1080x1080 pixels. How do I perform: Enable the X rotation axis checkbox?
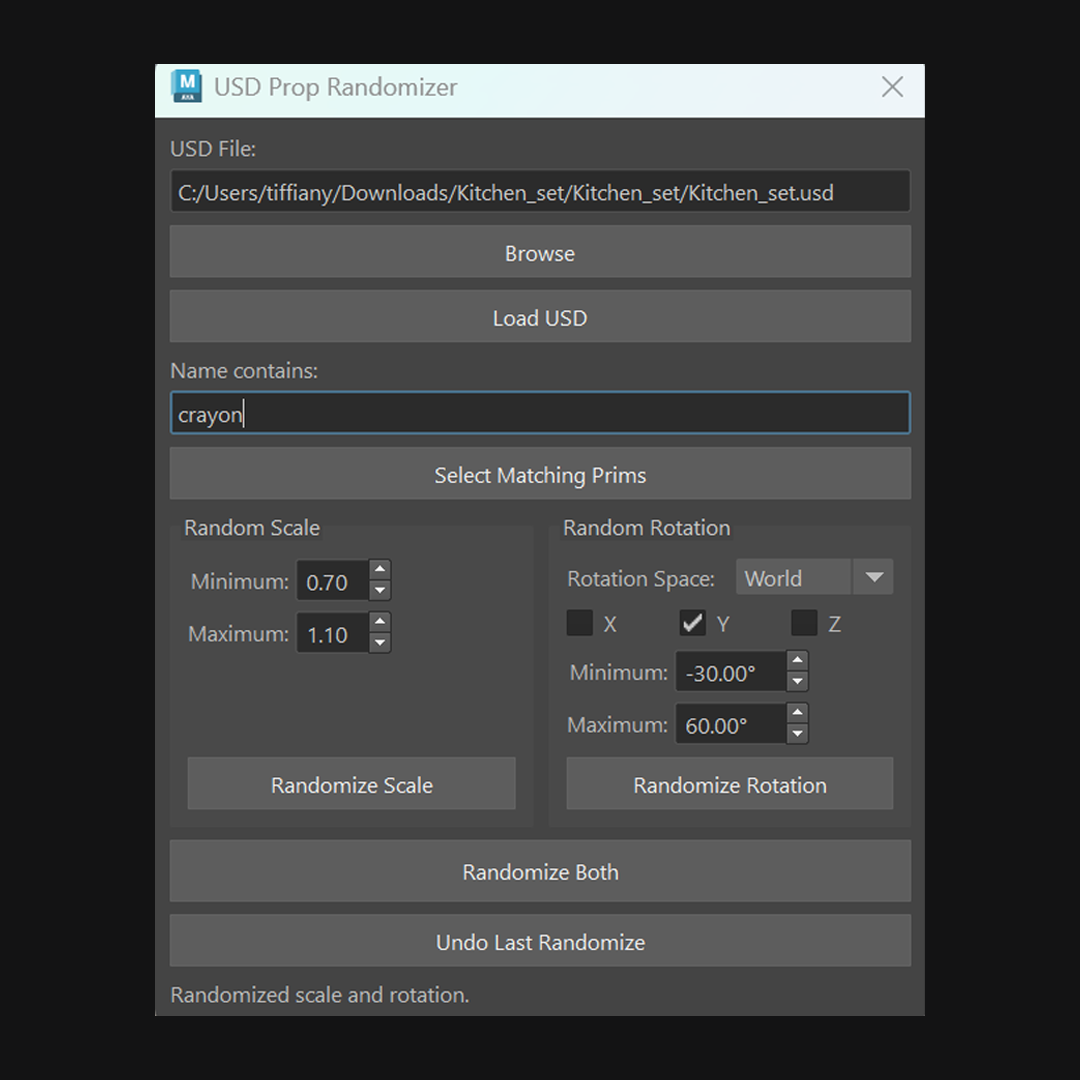point(580,623)
